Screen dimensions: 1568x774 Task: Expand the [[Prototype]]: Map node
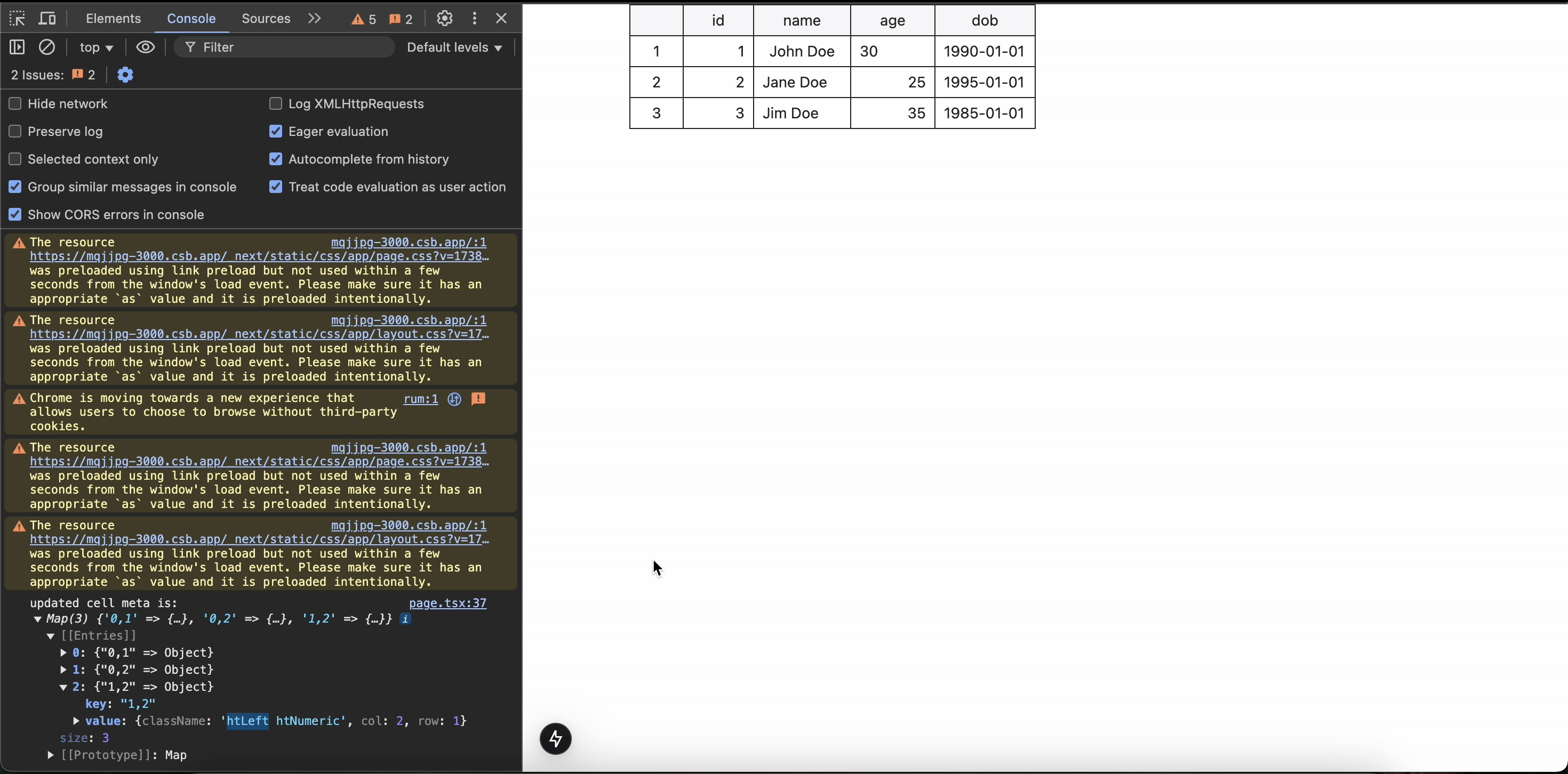point(51,755)
